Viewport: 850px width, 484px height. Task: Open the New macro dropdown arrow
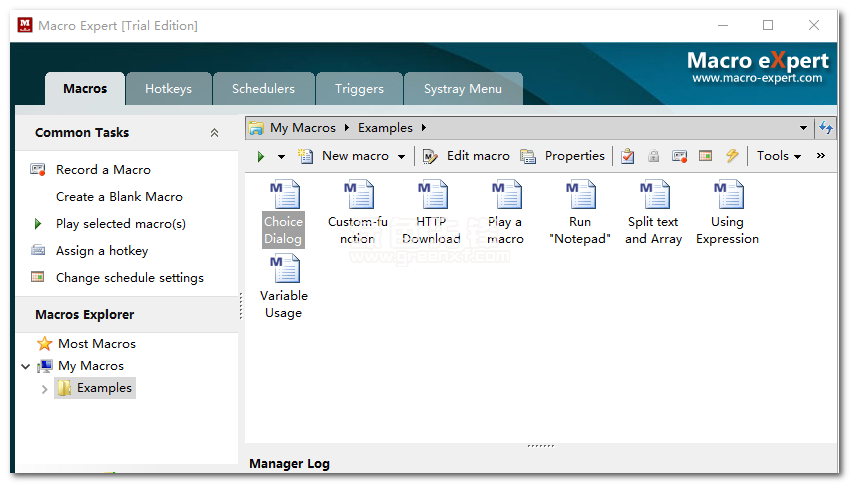click(x=401, y=157)
